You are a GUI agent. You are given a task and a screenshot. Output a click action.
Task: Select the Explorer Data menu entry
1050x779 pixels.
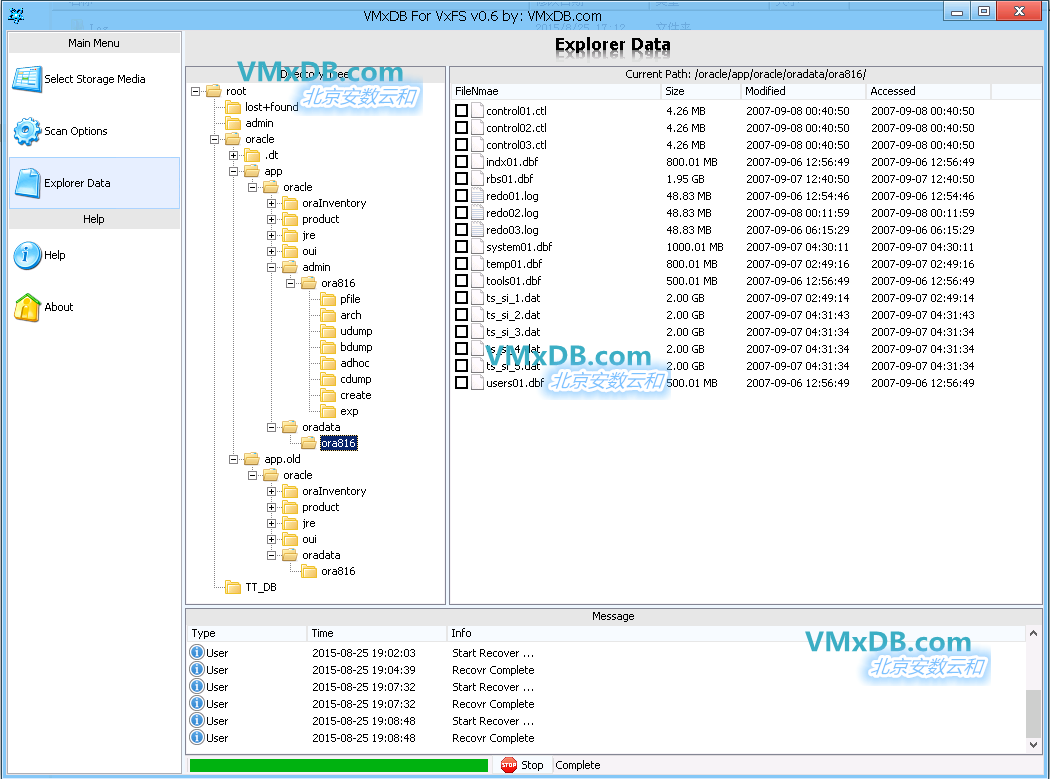pos(94,183)
